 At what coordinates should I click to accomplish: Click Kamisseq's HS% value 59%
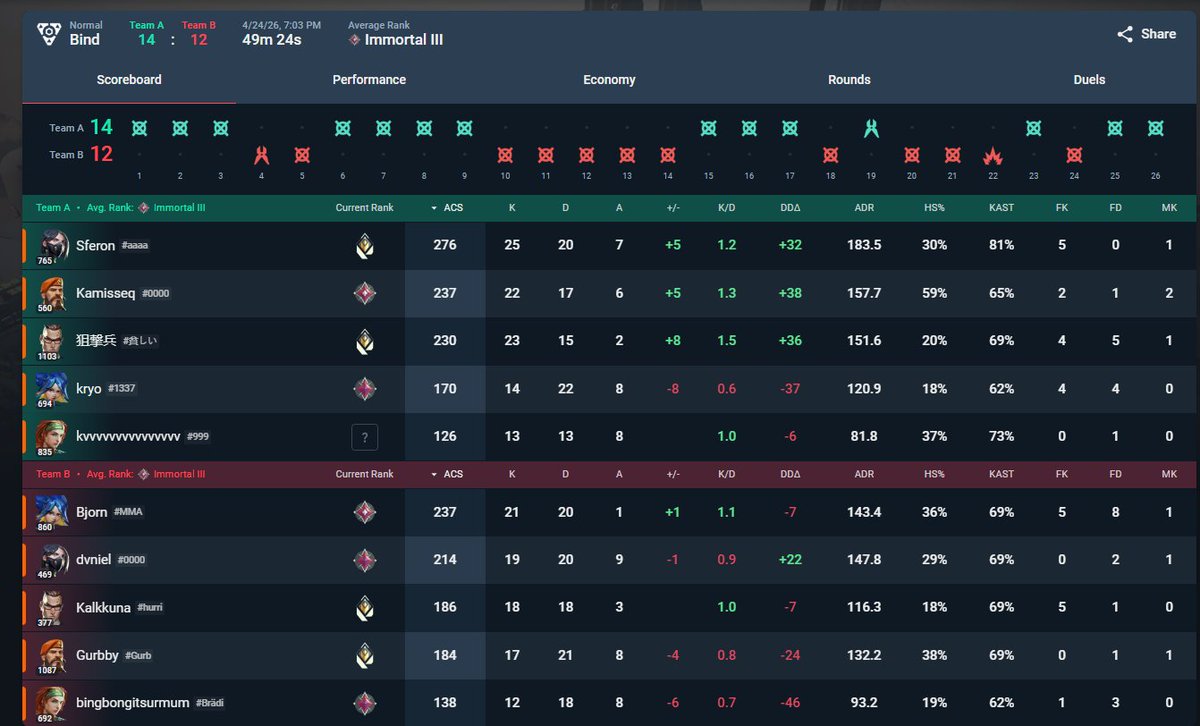click(936, 293)
